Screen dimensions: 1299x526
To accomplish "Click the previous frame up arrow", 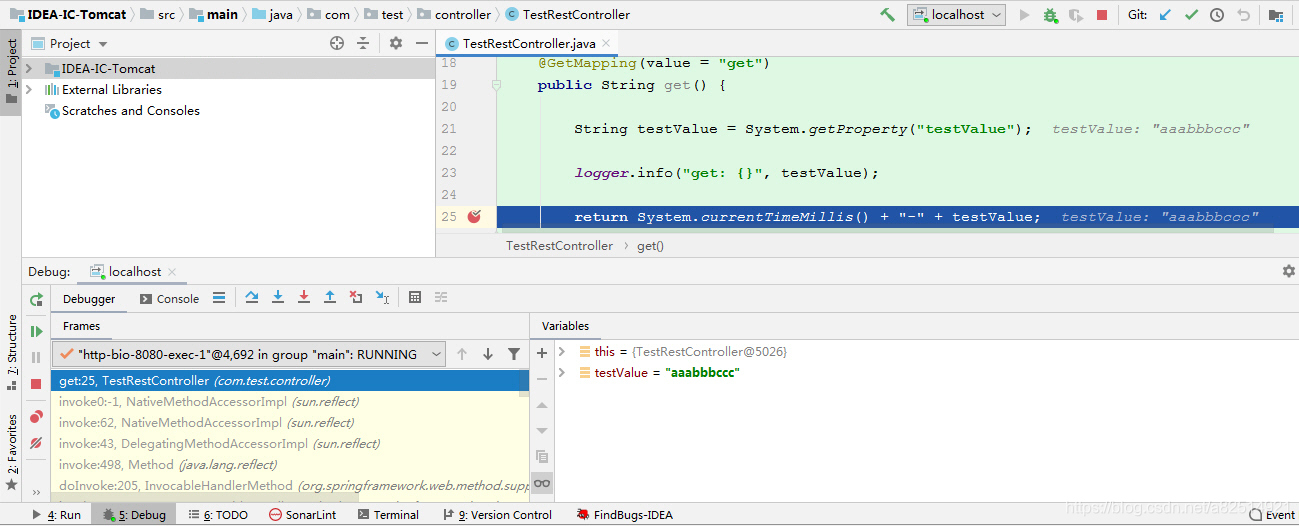I will coord(462,354).
